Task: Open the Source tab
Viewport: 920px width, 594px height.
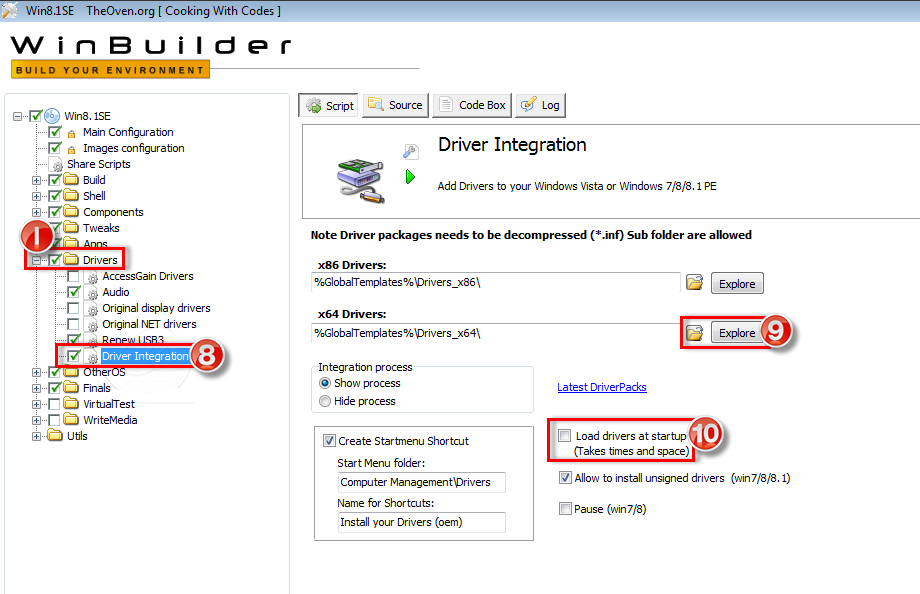Action: [x=395, y=105]
